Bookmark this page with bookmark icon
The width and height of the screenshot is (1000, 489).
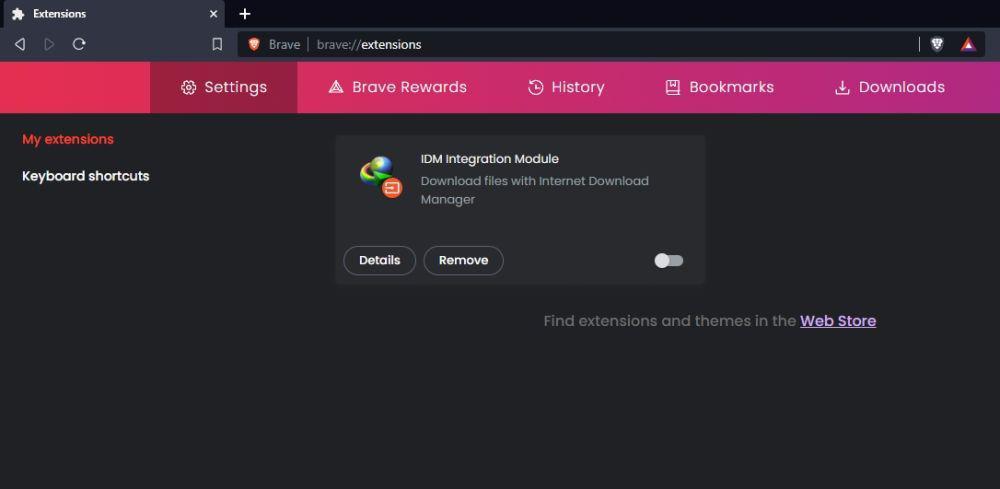(217, 44)
